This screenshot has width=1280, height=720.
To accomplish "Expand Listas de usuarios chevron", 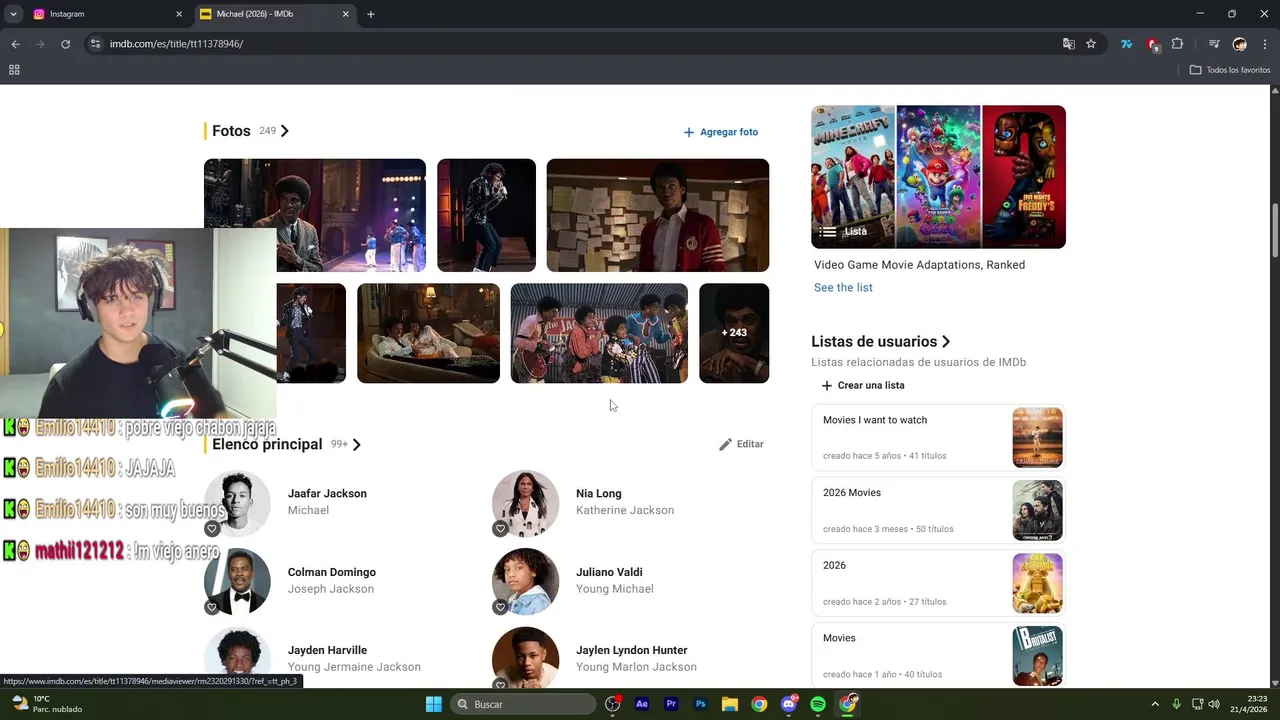I will pos(946,342).
